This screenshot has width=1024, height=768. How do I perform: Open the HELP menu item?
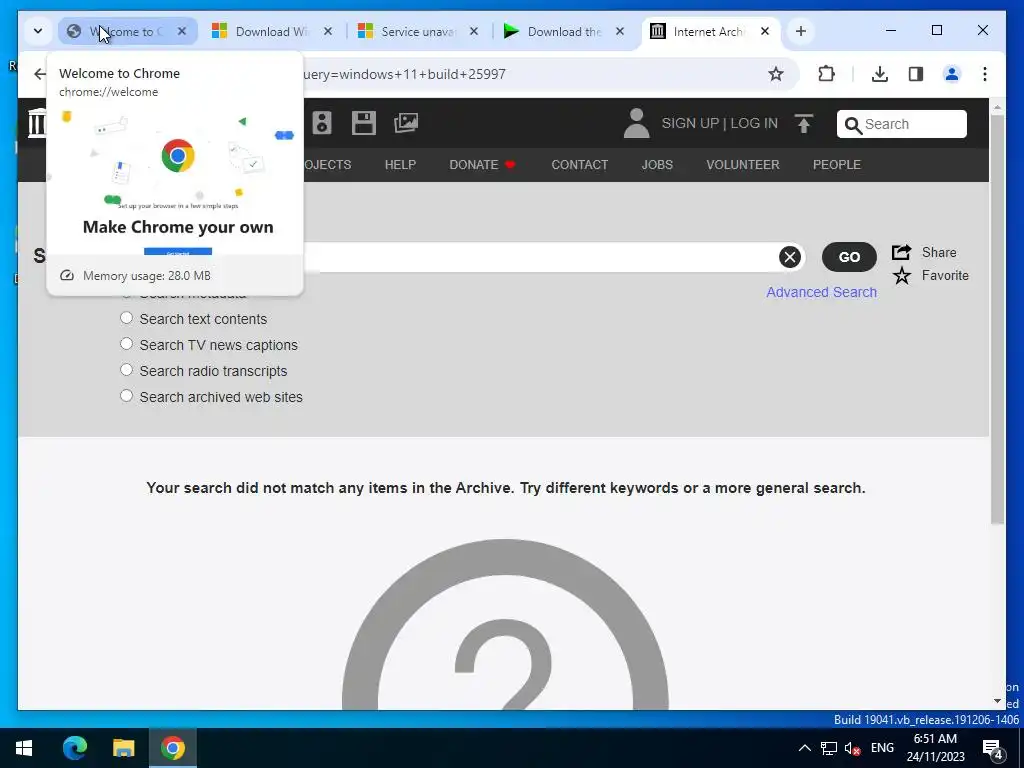tap(400, 165)
